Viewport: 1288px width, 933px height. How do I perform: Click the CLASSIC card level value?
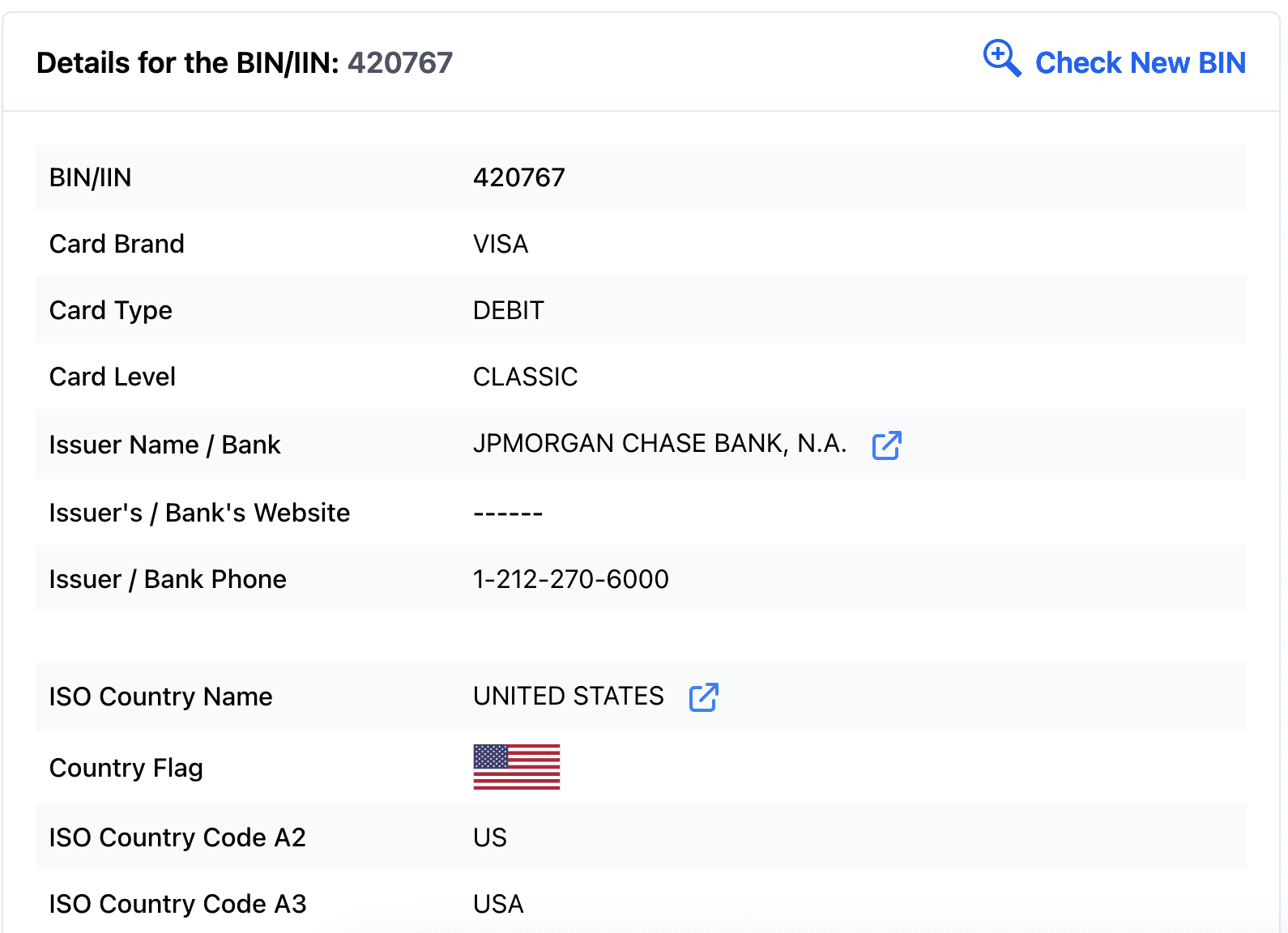click(525, 377)
